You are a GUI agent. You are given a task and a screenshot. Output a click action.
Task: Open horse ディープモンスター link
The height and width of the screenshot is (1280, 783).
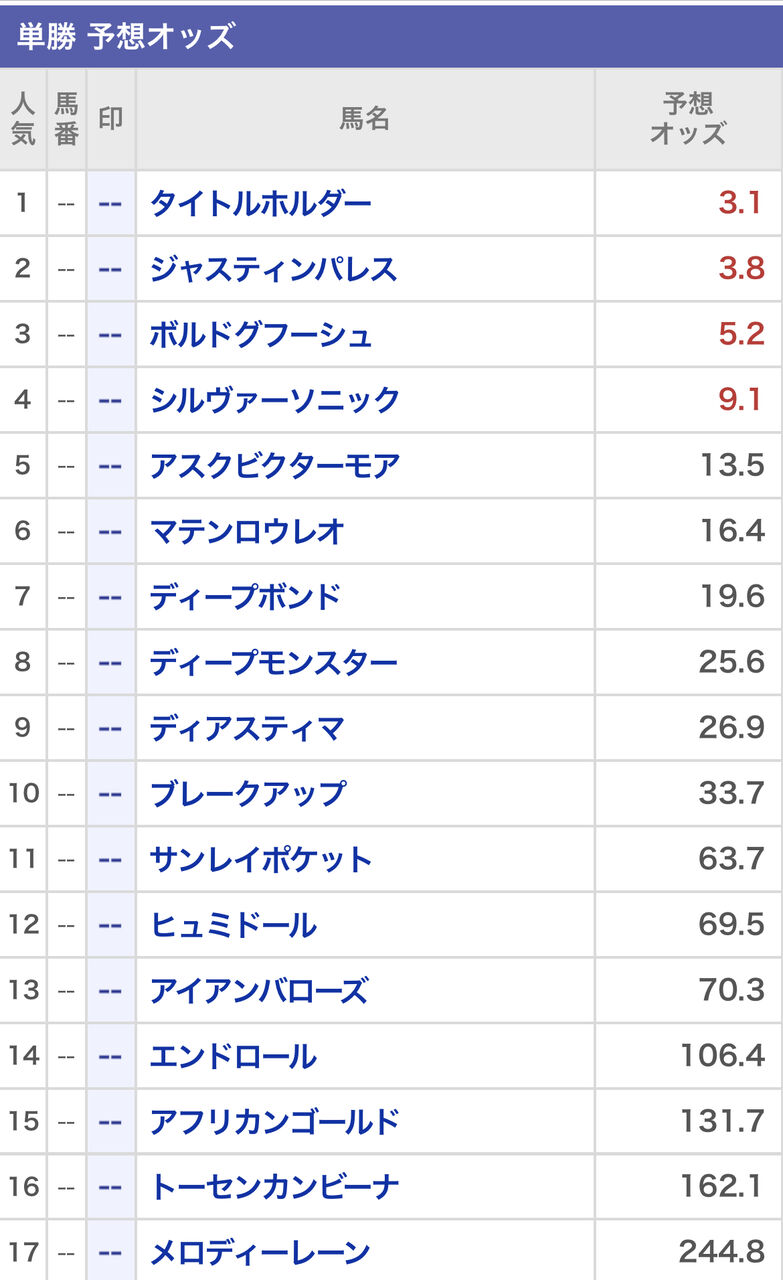pyautogui.click(x=273, y=661)
